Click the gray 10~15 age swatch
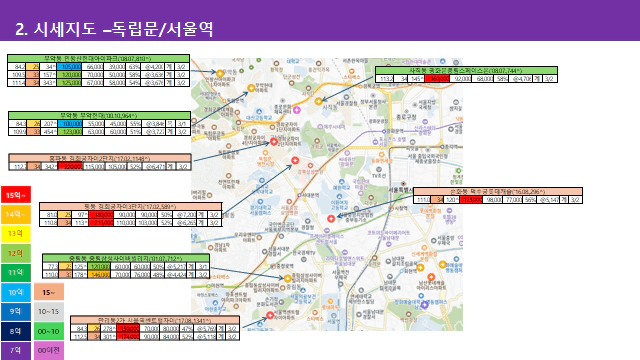This screenshot has height=360, width=640. click(49, 311)
